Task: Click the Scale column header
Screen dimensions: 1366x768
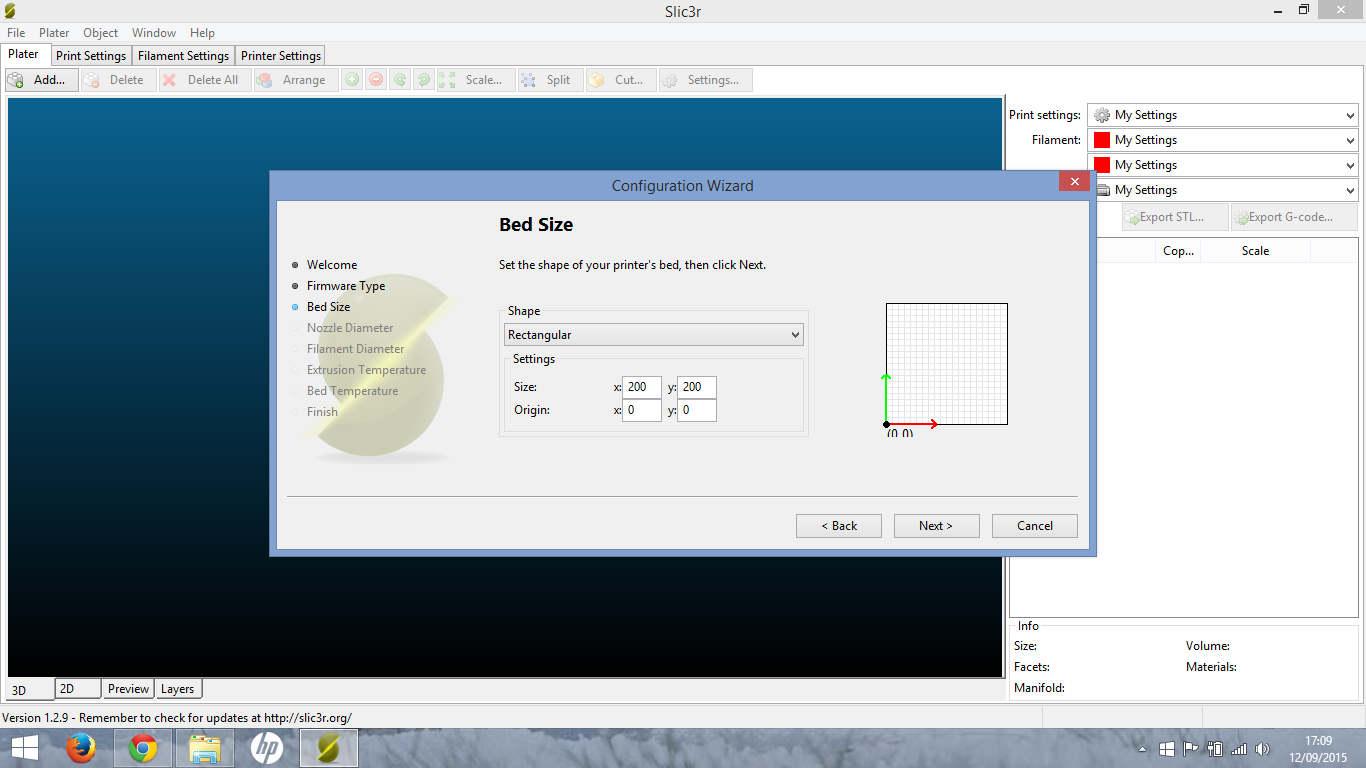Action: point(1255,251)
